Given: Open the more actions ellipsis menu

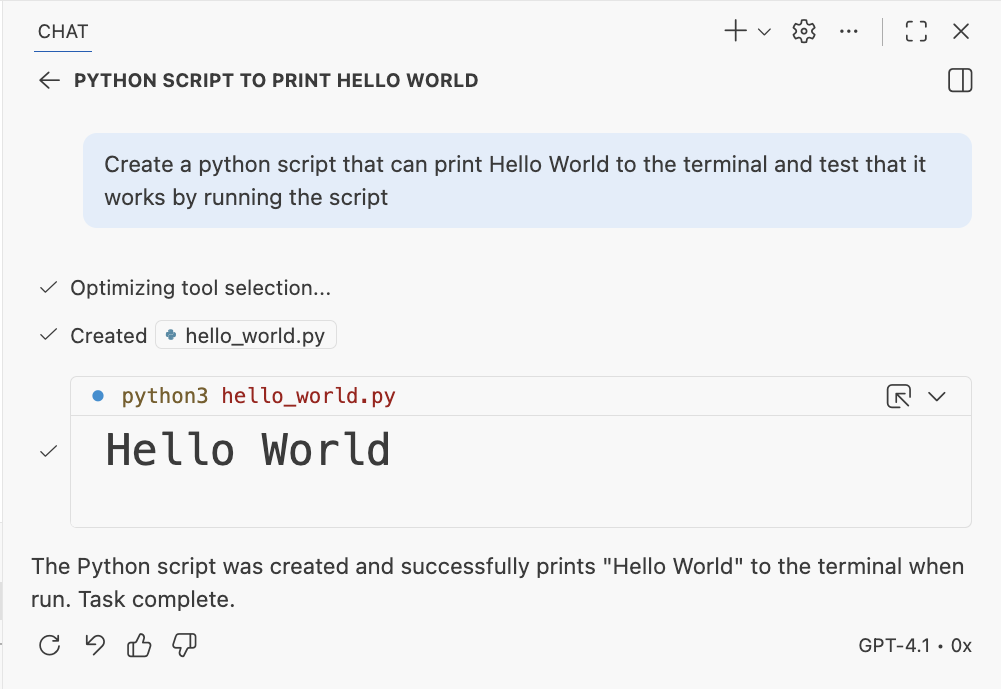Looking at the screenshot, I should [849, 32].
